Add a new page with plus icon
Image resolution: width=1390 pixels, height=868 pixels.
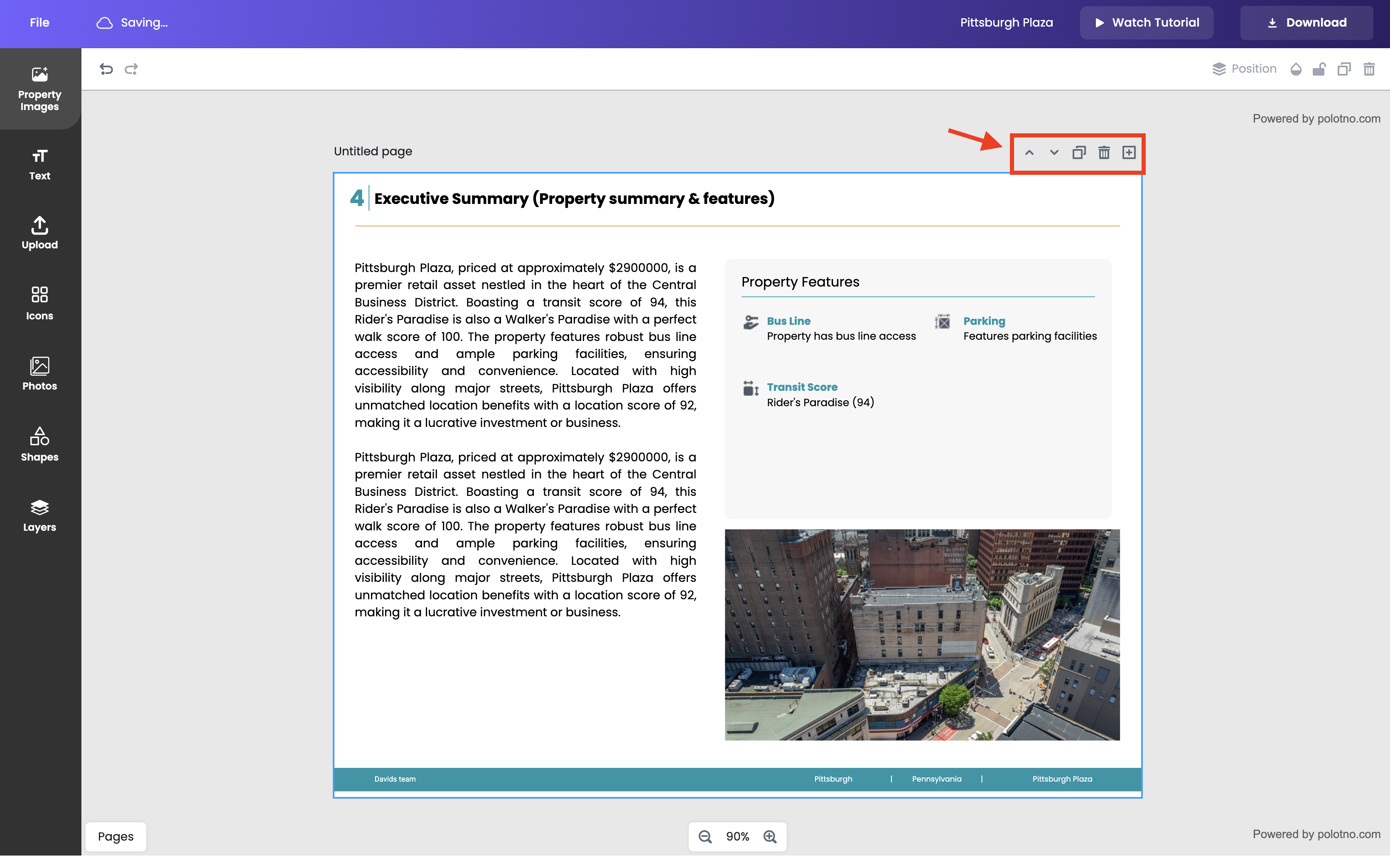tap(1129, 153)
